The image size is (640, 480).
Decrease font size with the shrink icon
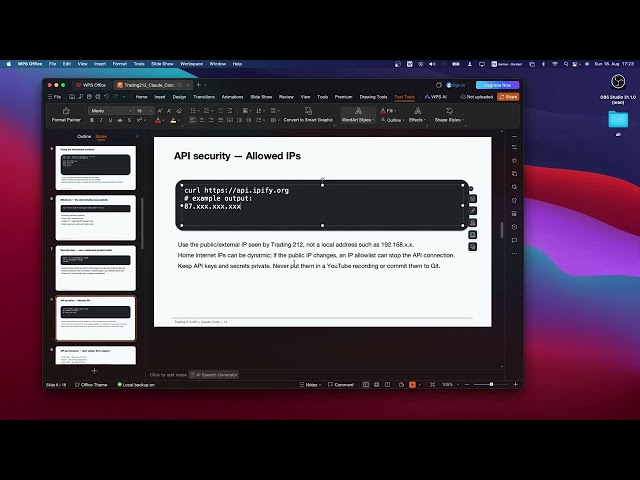tap(169, 111)
